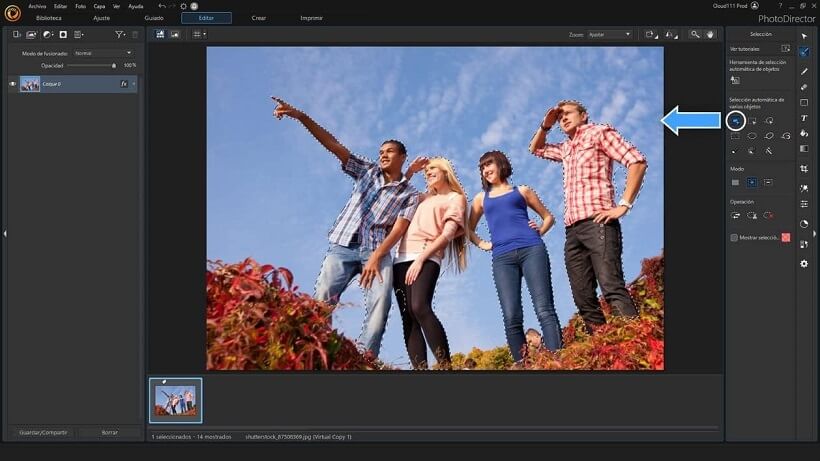
Task: Click the clear selection red X icon
Action: tap(769, 215)
